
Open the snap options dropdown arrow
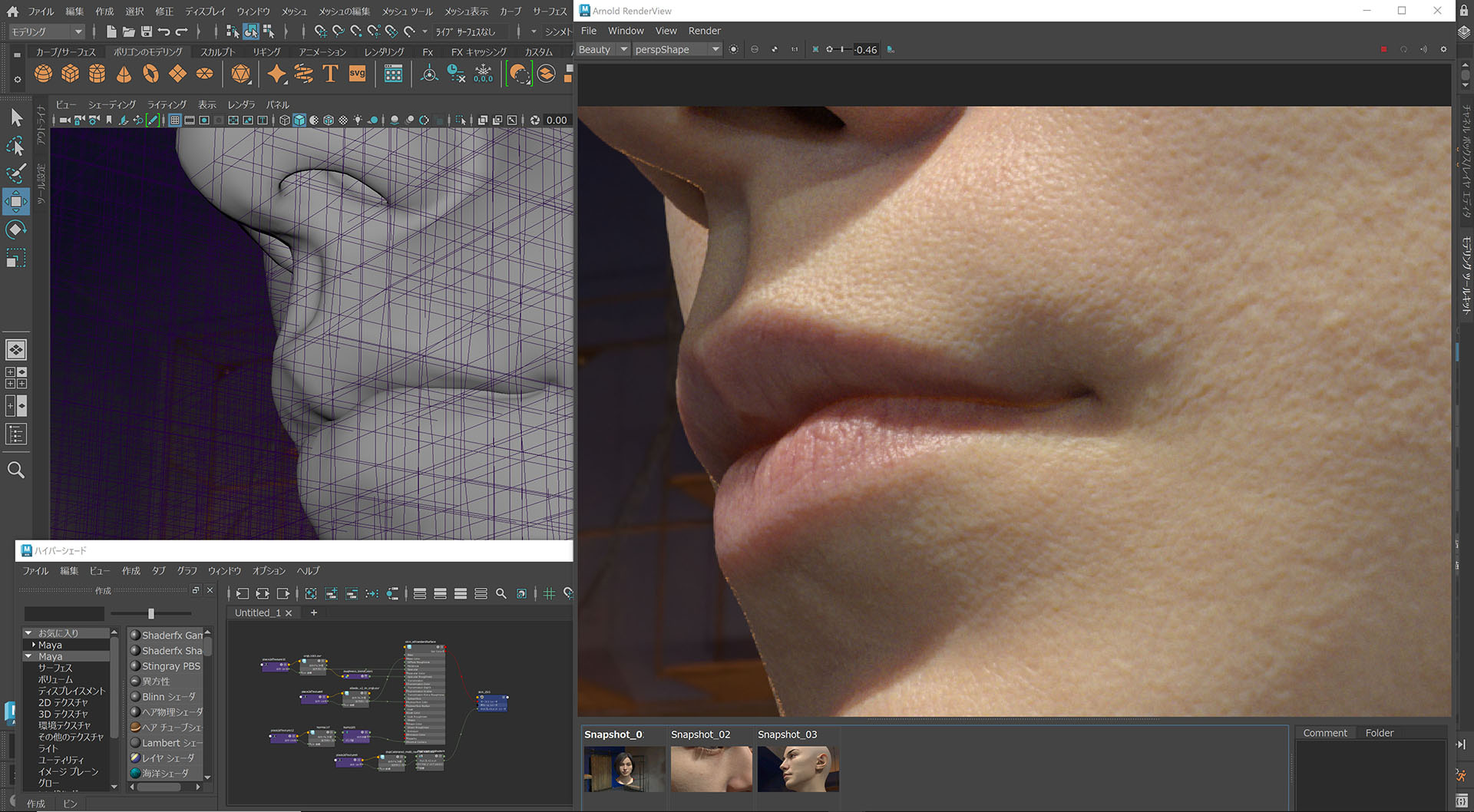425,31
